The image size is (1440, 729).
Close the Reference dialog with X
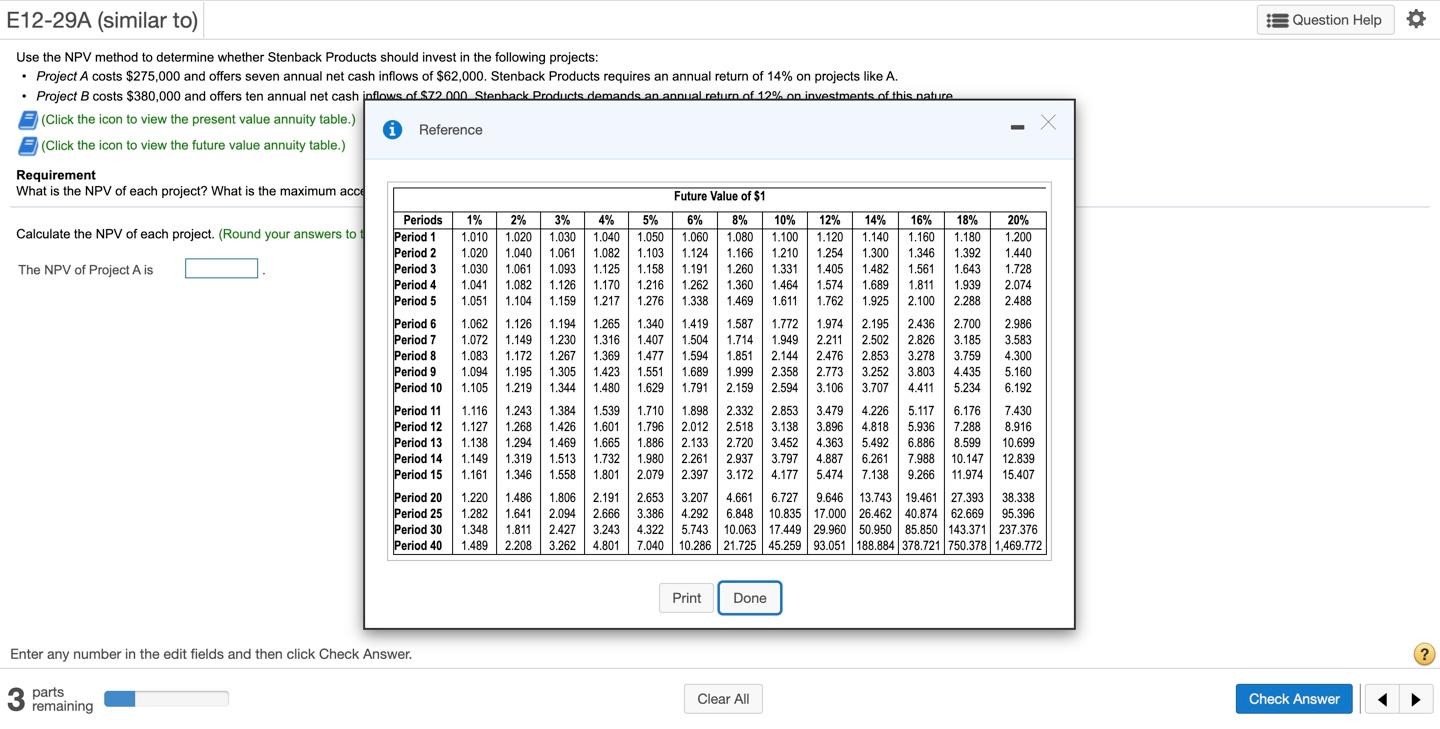[x=1048, y=122]
